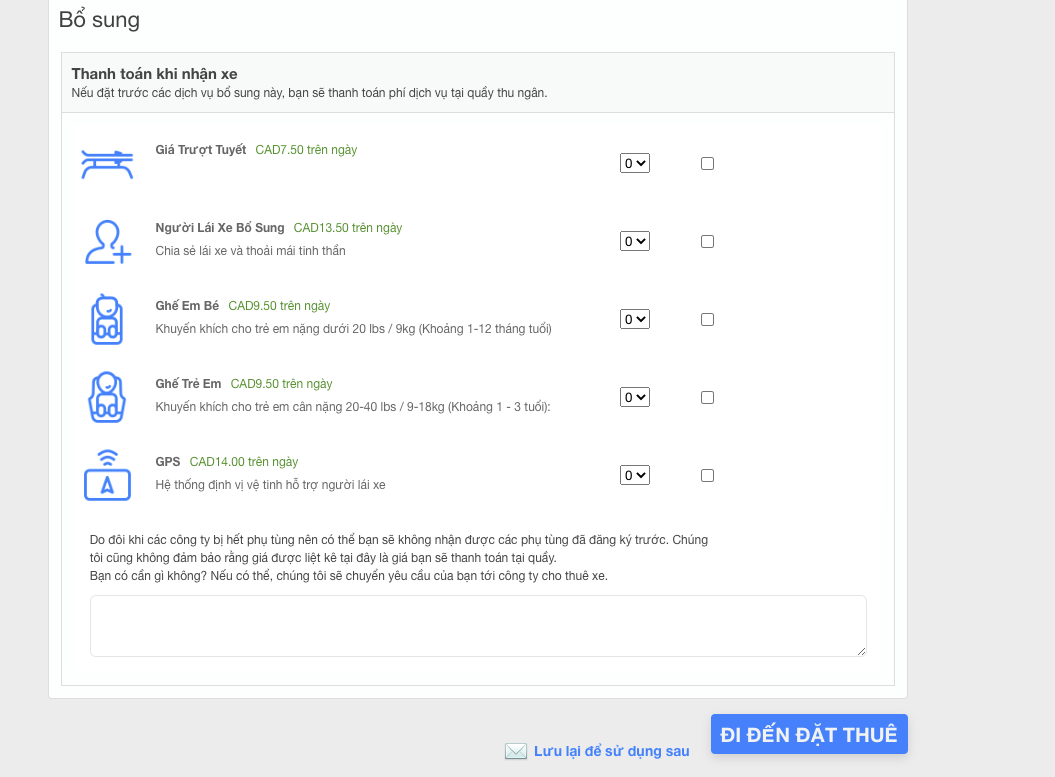1055x777 pixels.
Task: Select the Ghế Trẻ Em checkbox
Action: coord(707,397)
